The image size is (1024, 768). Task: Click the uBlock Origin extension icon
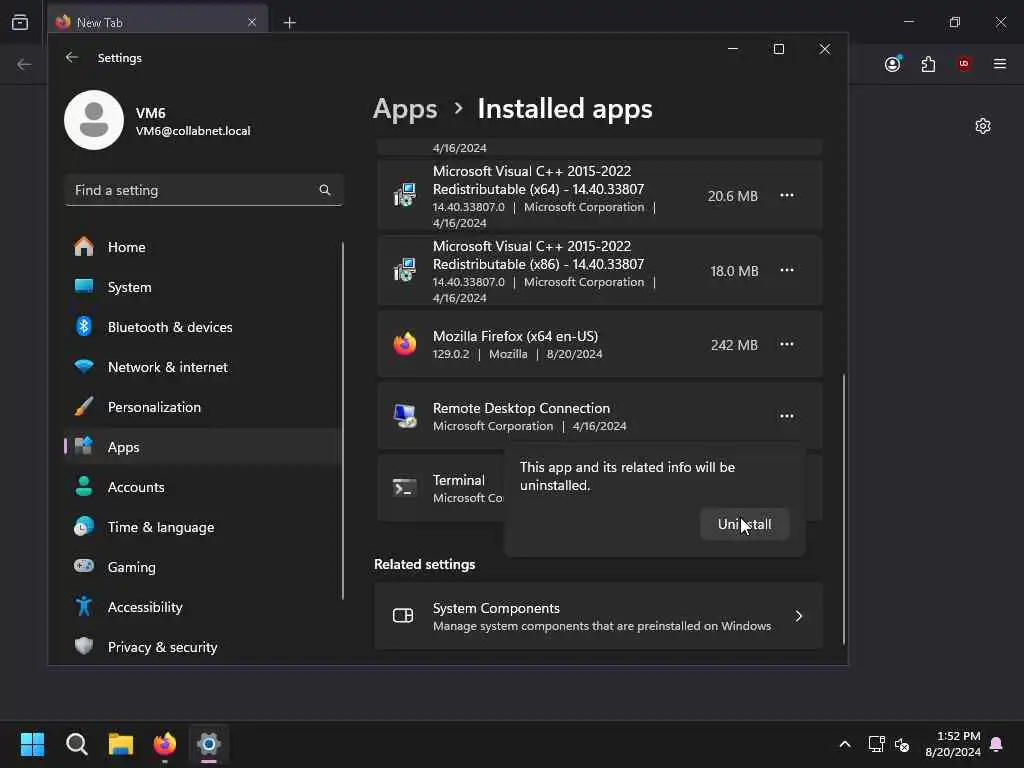964,64
